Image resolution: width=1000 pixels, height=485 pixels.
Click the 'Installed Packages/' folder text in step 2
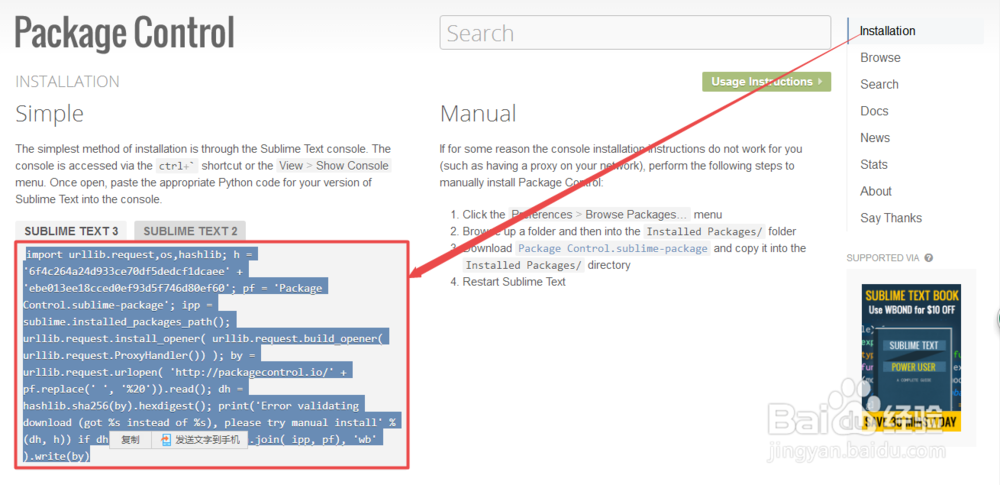coord(703,232)
